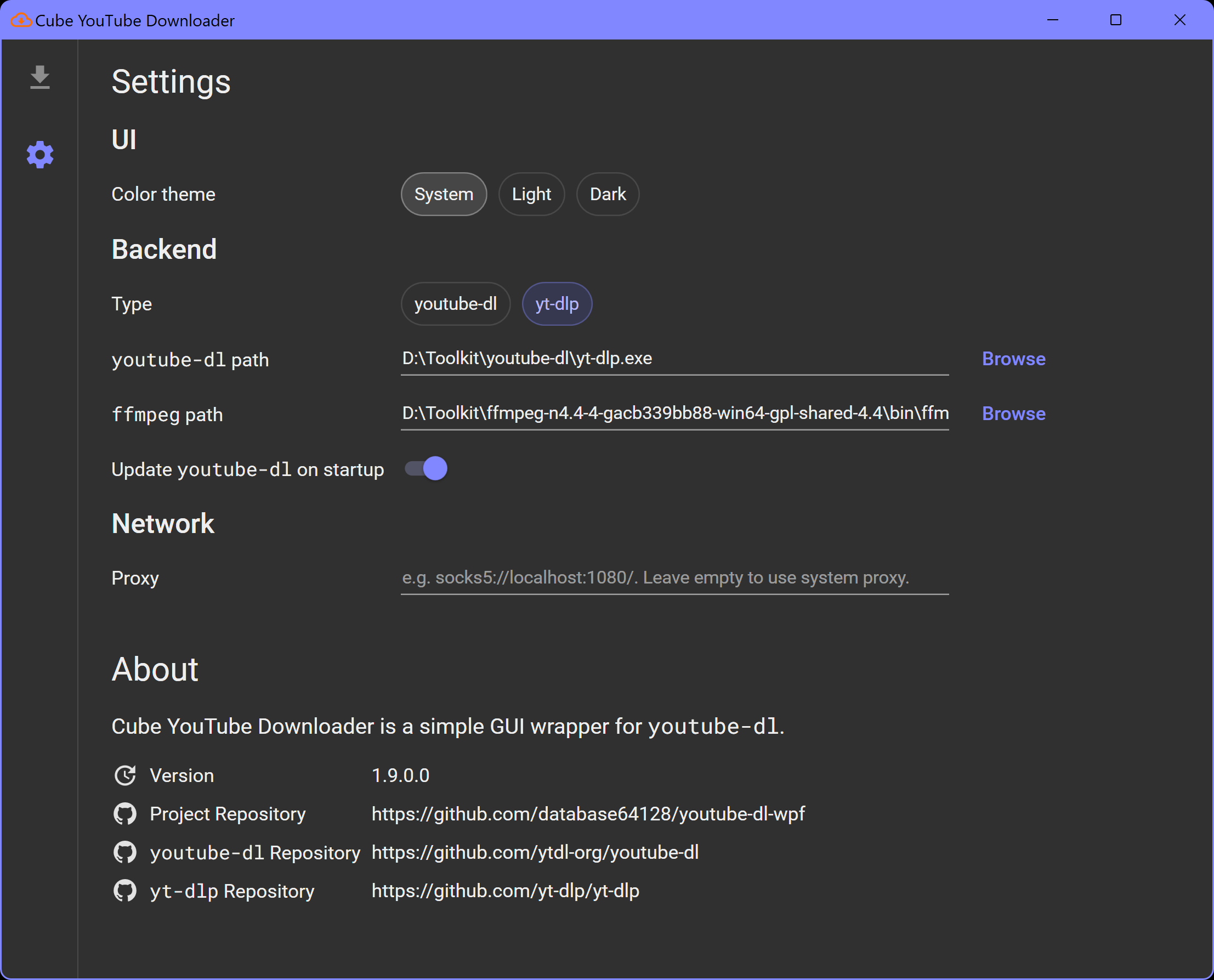Select yt-dlp as backend type
The height and width of the screenshot is (980, 1214).
[557, 304]
